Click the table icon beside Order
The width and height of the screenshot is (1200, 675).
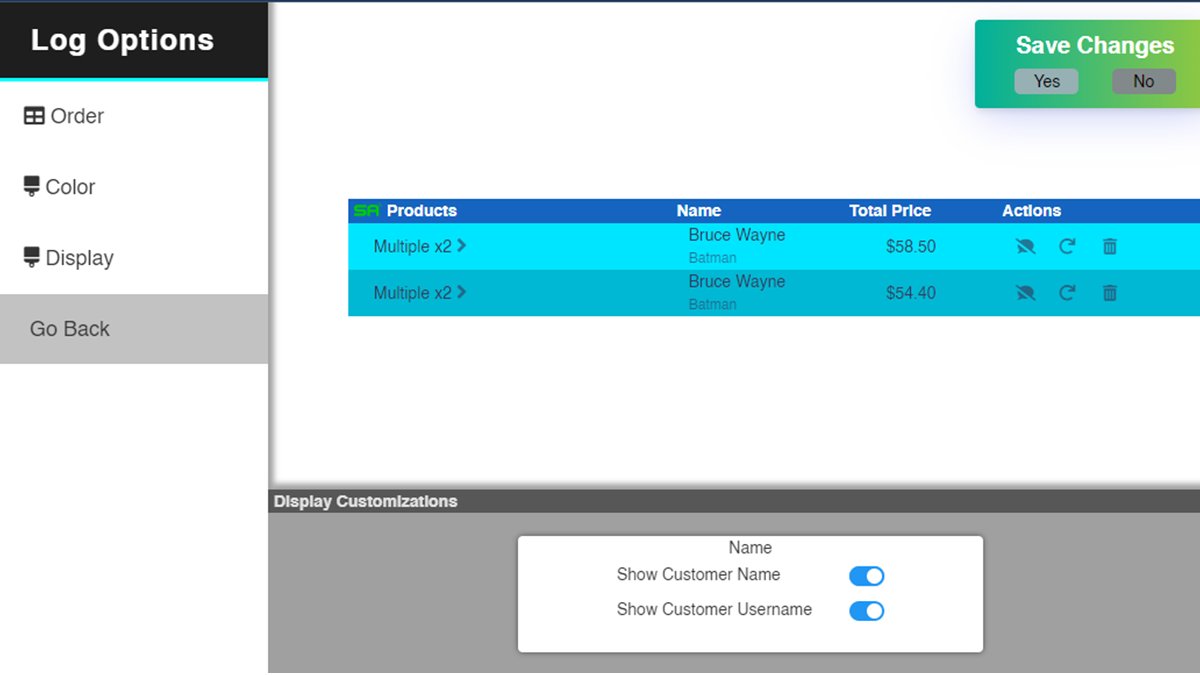tap(34, 116)
